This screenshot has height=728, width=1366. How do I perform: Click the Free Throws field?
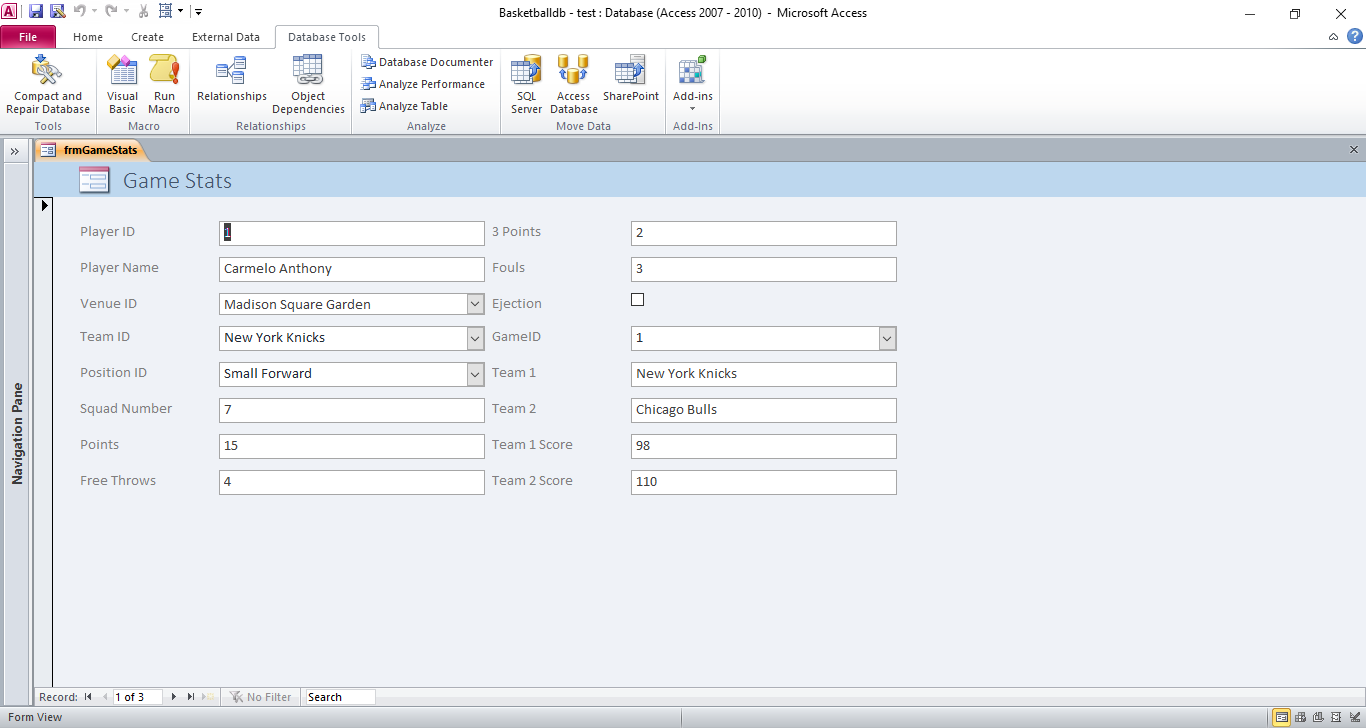[x=352, y=482]
